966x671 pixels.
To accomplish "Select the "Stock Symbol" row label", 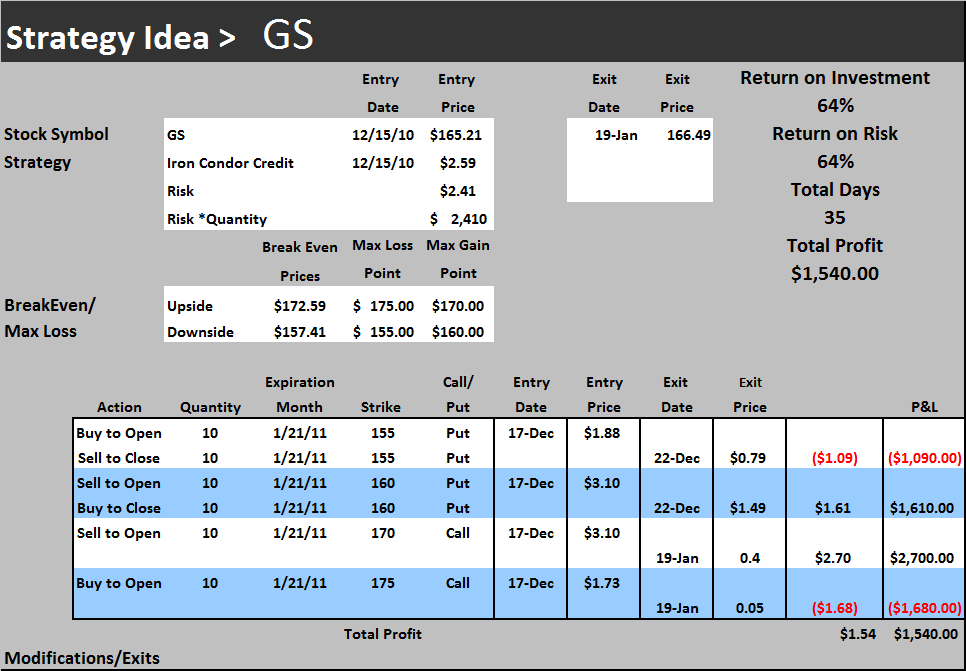I will tap(56, 134).
